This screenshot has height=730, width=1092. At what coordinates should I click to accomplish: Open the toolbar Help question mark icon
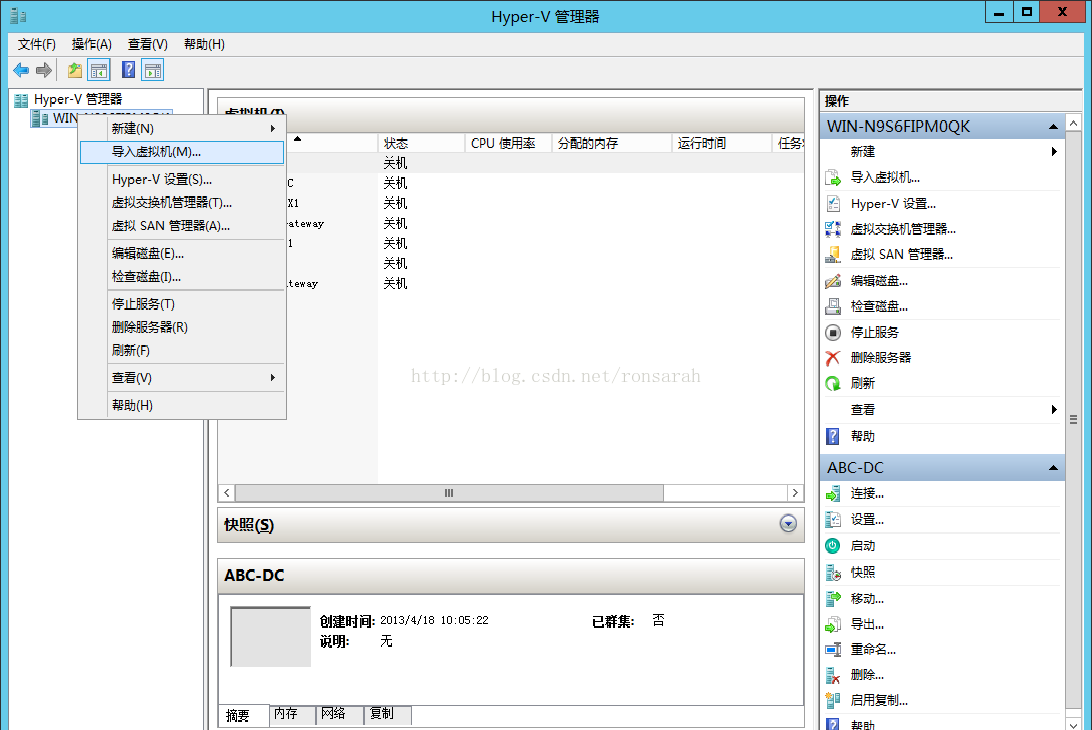(x=129, y=70)
